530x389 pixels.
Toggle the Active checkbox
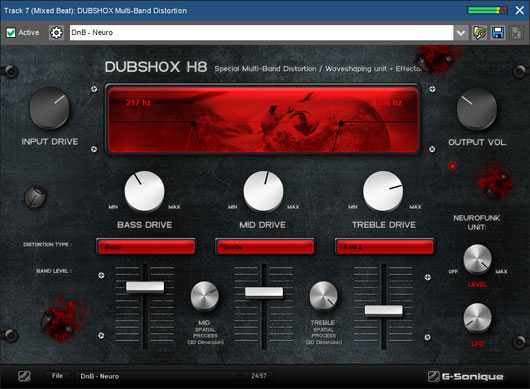point(11,33)
